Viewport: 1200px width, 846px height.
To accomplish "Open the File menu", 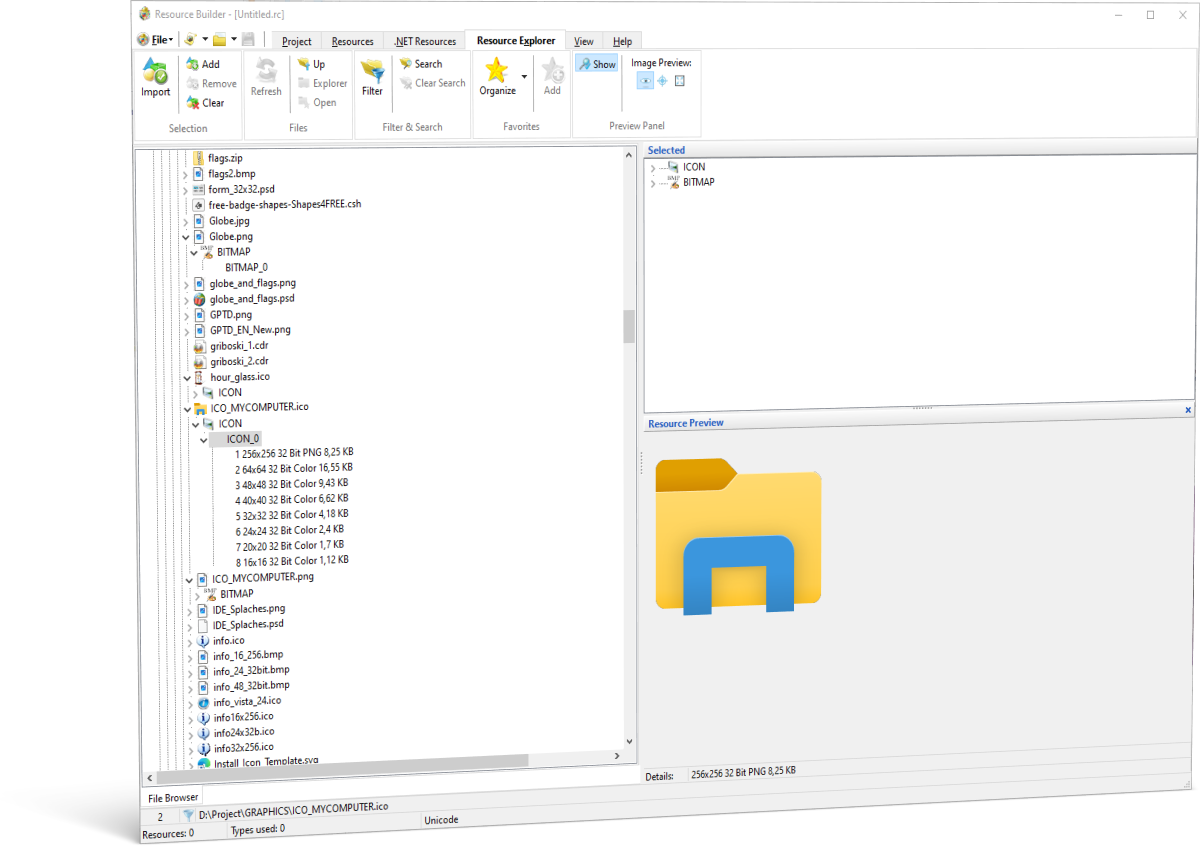I will pyautogui.click(x=155, y=40).
